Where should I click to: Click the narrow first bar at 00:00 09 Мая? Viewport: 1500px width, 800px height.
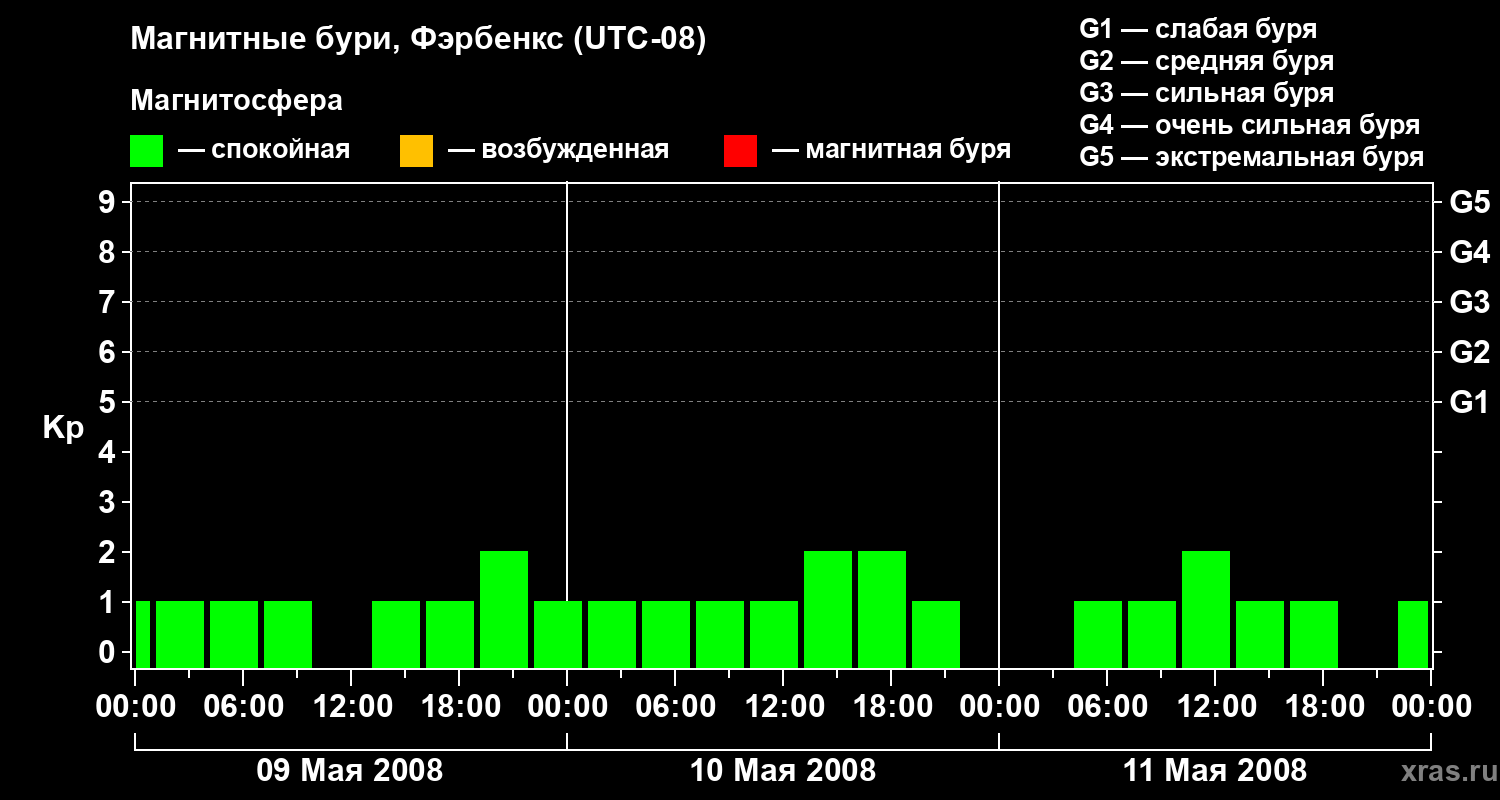(x=142, y=634)
